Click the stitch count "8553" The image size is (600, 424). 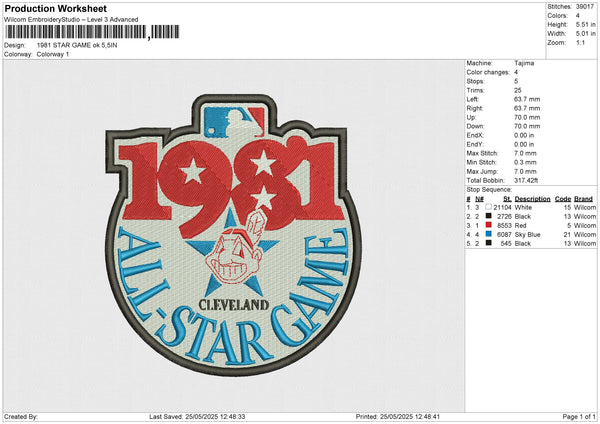[504, 225]
